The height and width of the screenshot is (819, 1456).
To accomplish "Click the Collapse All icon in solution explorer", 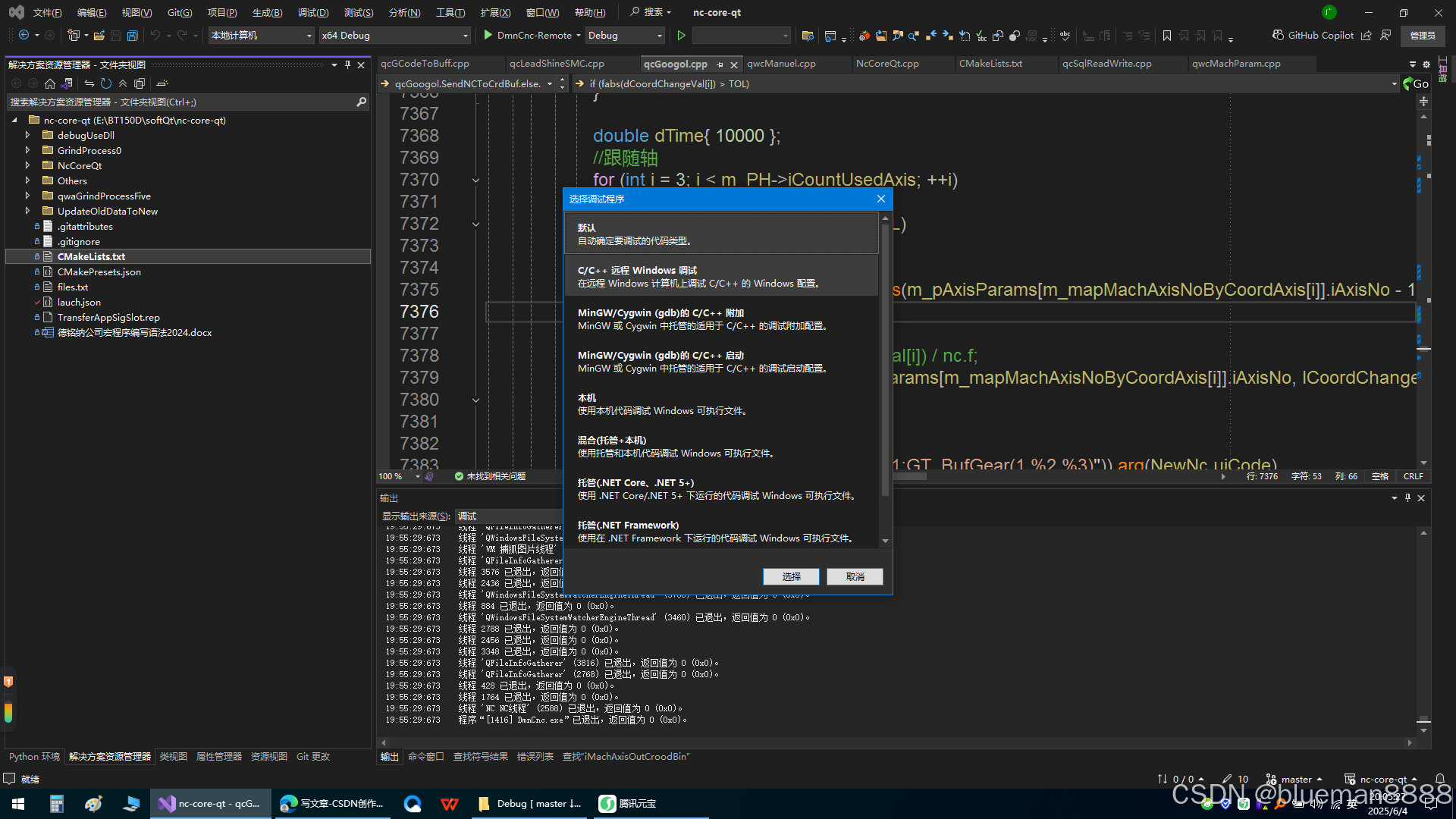I will (x=123, y=83).
